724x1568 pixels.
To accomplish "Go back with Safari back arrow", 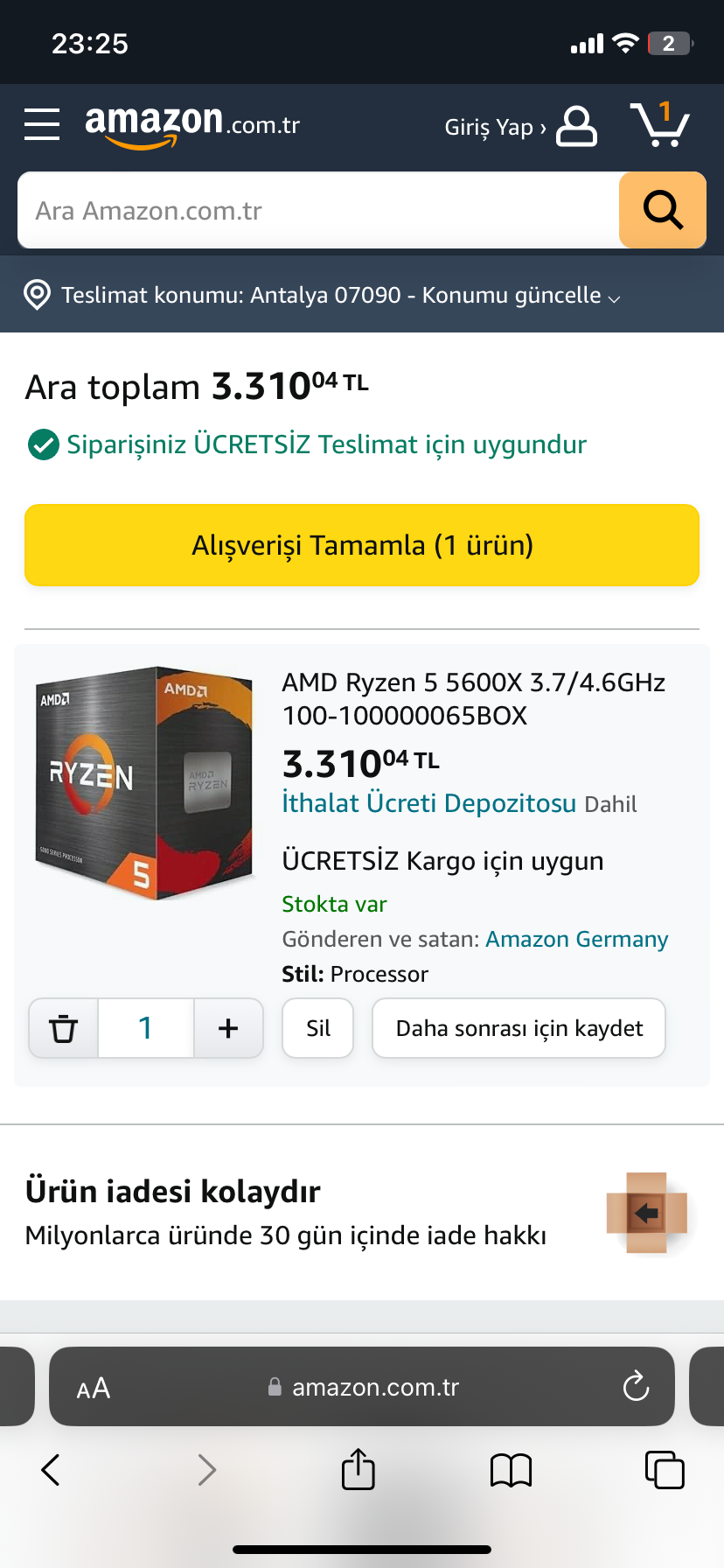I will [x=51, y=1470].
